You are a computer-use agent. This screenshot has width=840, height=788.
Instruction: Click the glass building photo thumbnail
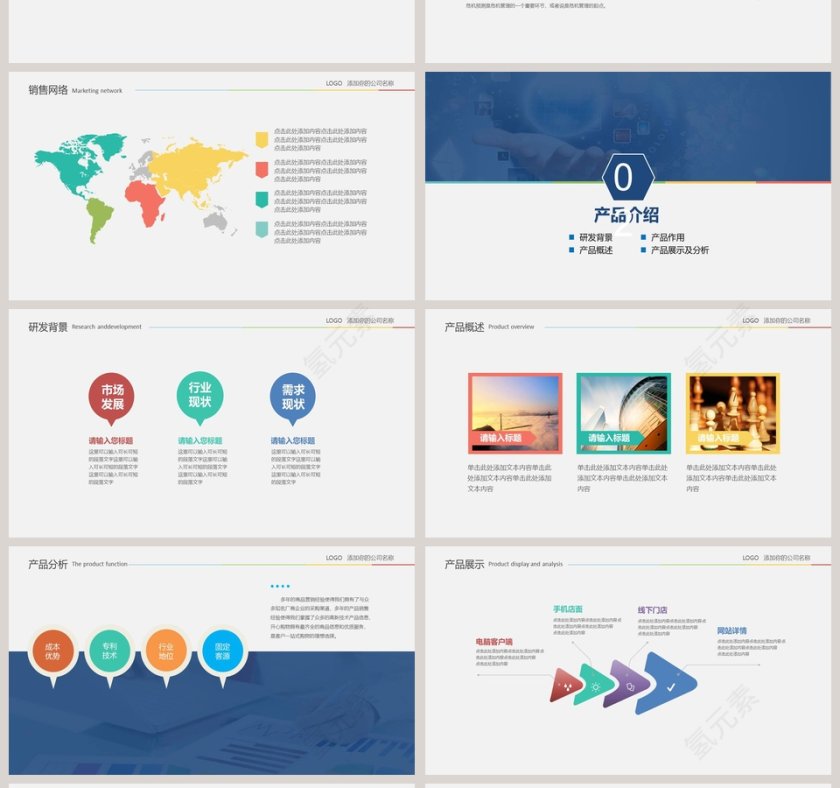623,413
